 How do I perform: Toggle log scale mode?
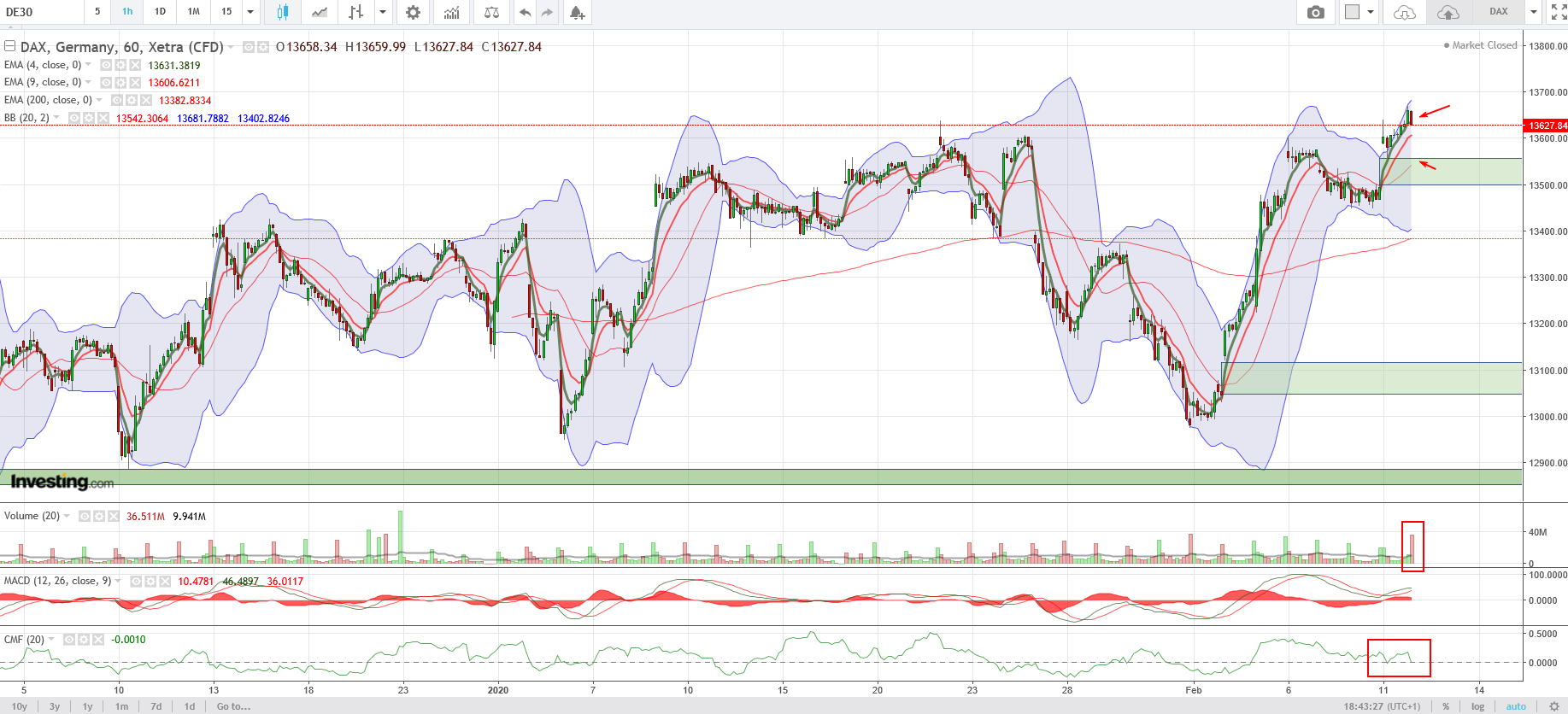pyautogui.click(x=1477, y=706)
